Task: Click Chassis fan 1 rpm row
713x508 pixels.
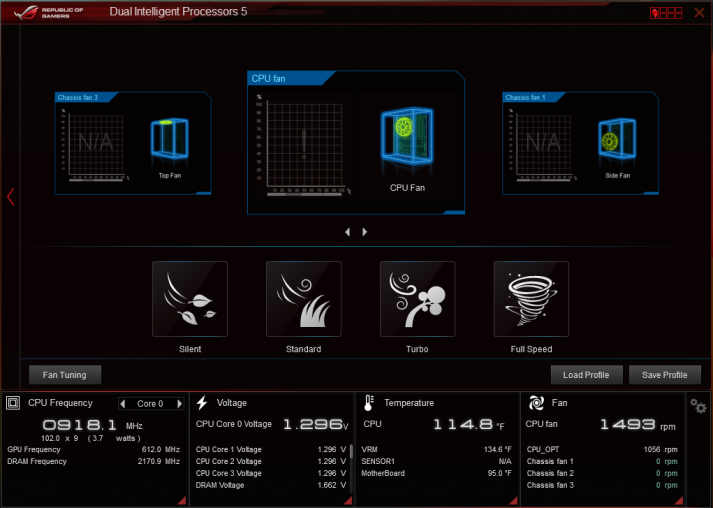Action: (602, 461)
